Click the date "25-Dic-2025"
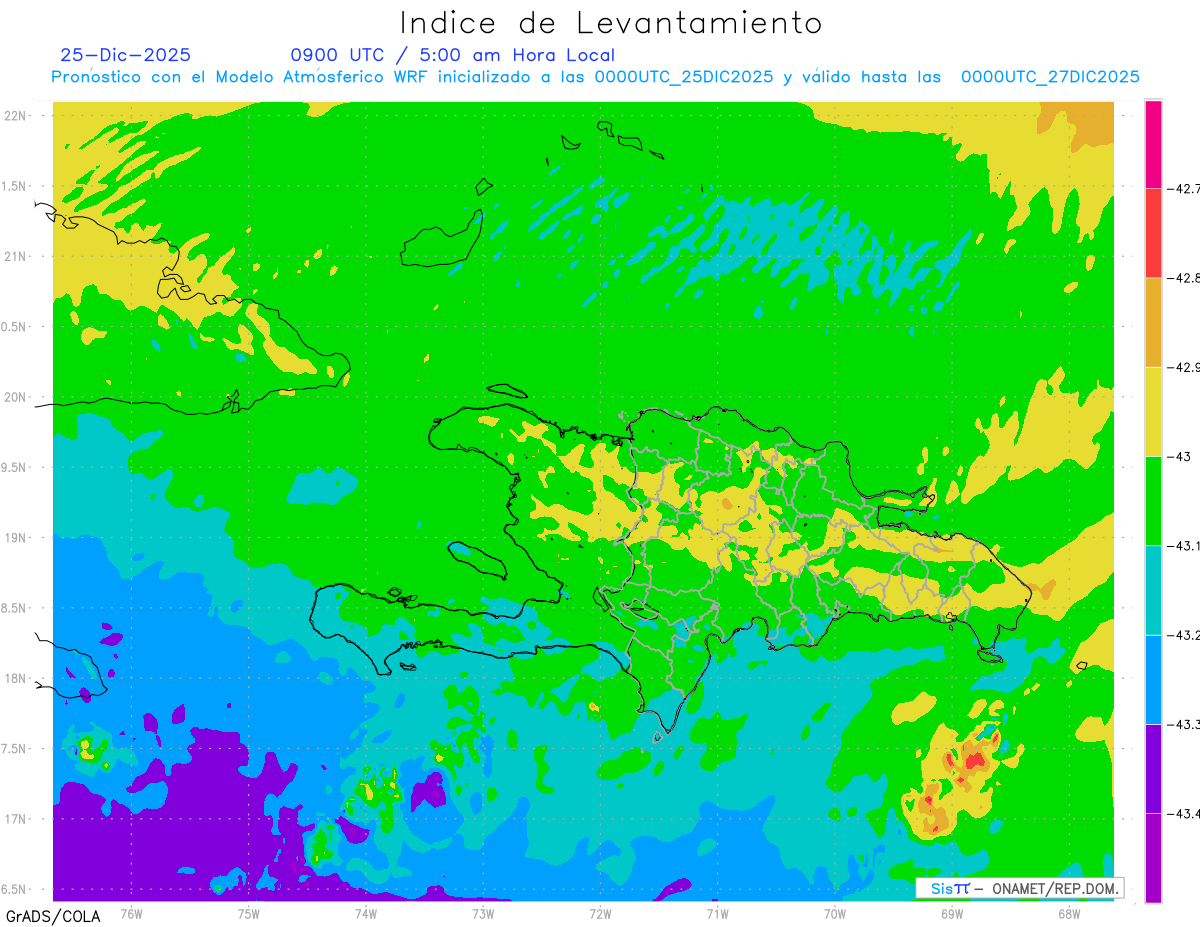1200x927 pixels. [125, 55]
